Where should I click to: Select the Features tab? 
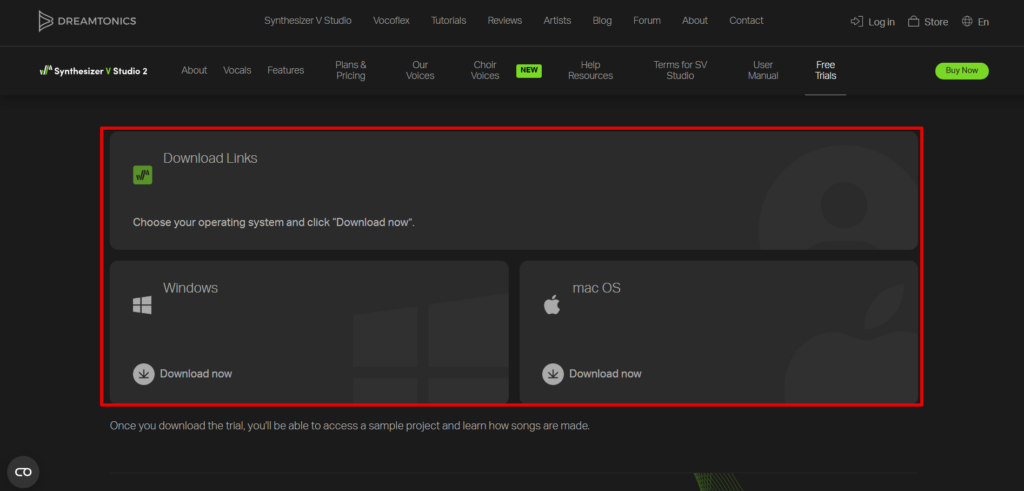click(x=285, y=71)
